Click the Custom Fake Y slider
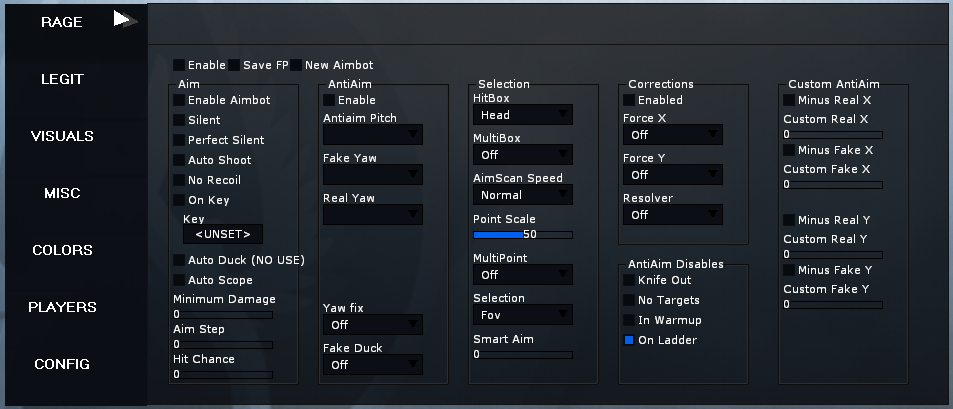This screenshot has width=953, height=409. coord(833,304)
